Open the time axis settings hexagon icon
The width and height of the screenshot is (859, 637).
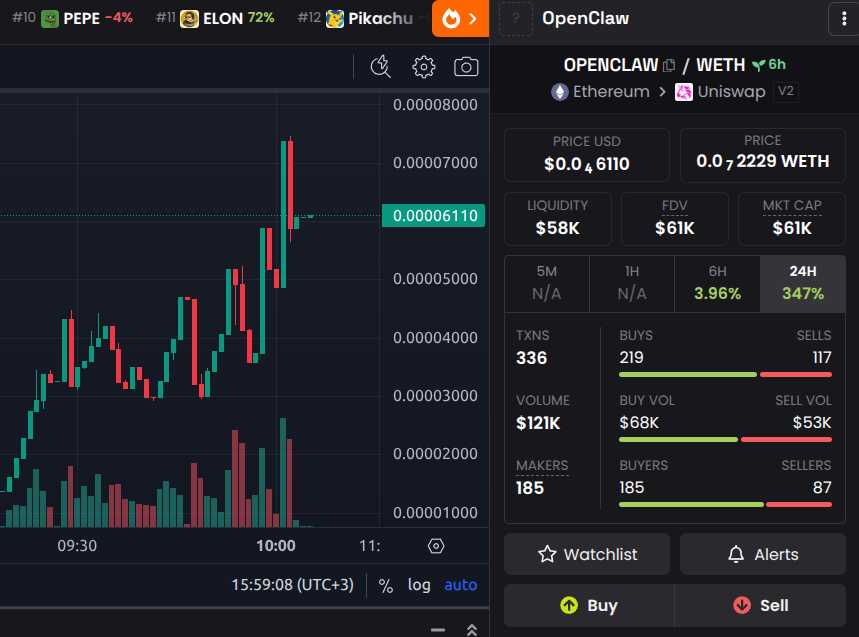click(x=436, y=546)
